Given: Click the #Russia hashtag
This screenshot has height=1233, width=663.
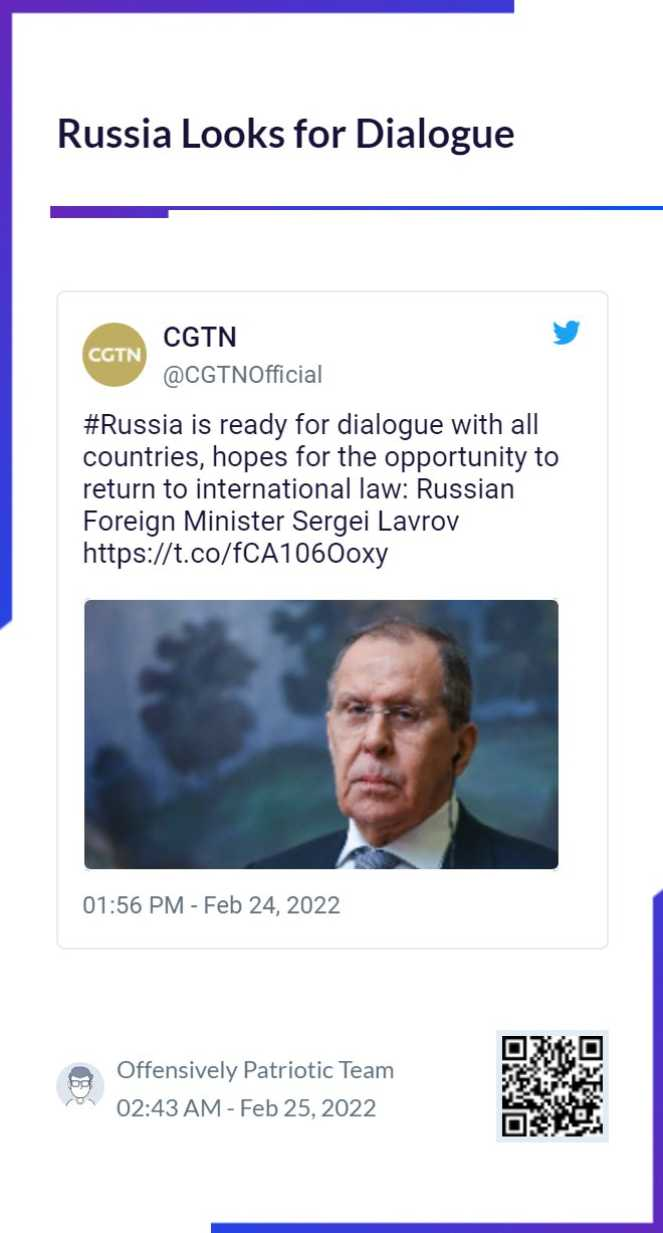Looking at the screenshot, I should pos(133,425).
